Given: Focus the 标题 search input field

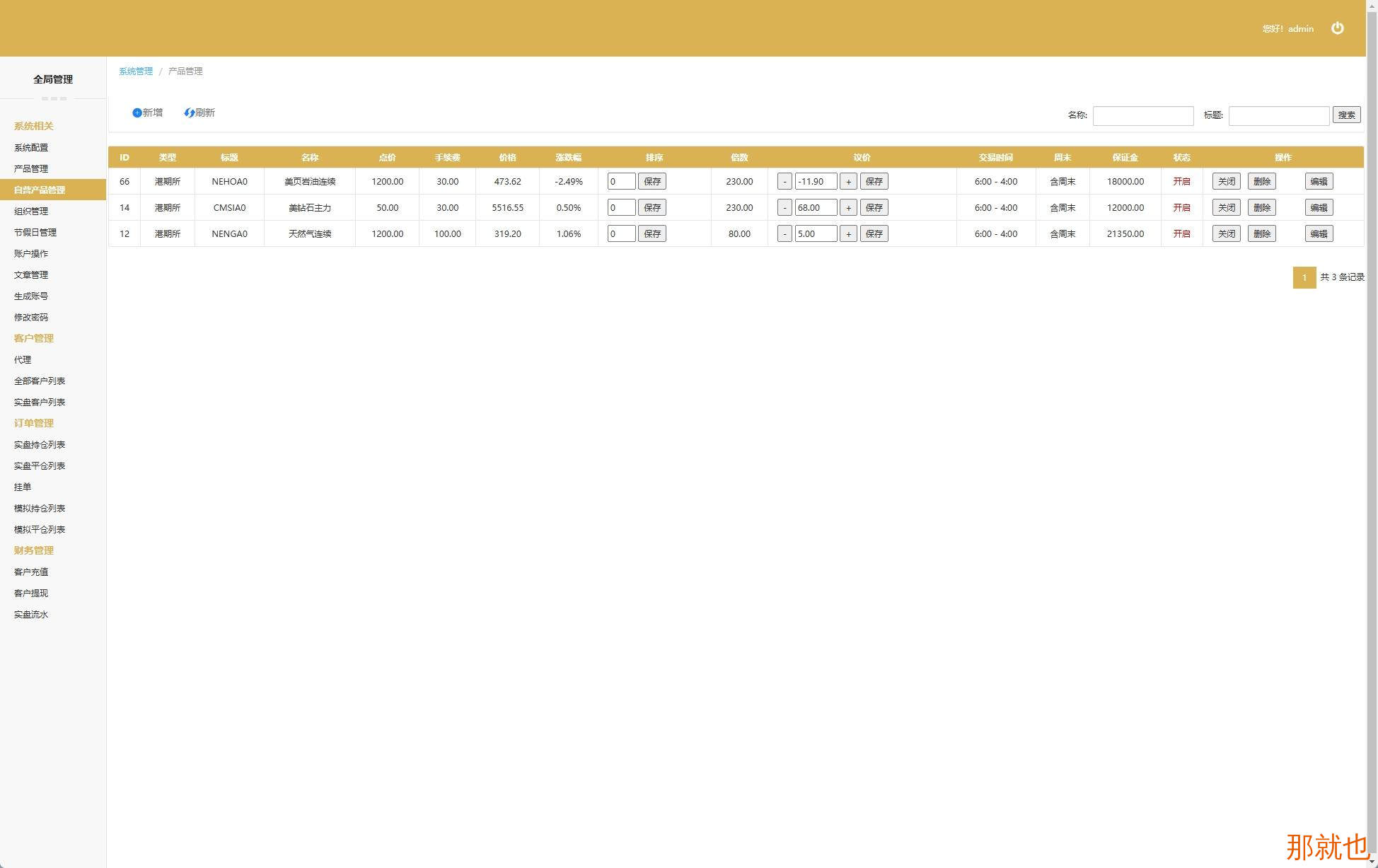Looking at the screenshot, I should 1278,115.
